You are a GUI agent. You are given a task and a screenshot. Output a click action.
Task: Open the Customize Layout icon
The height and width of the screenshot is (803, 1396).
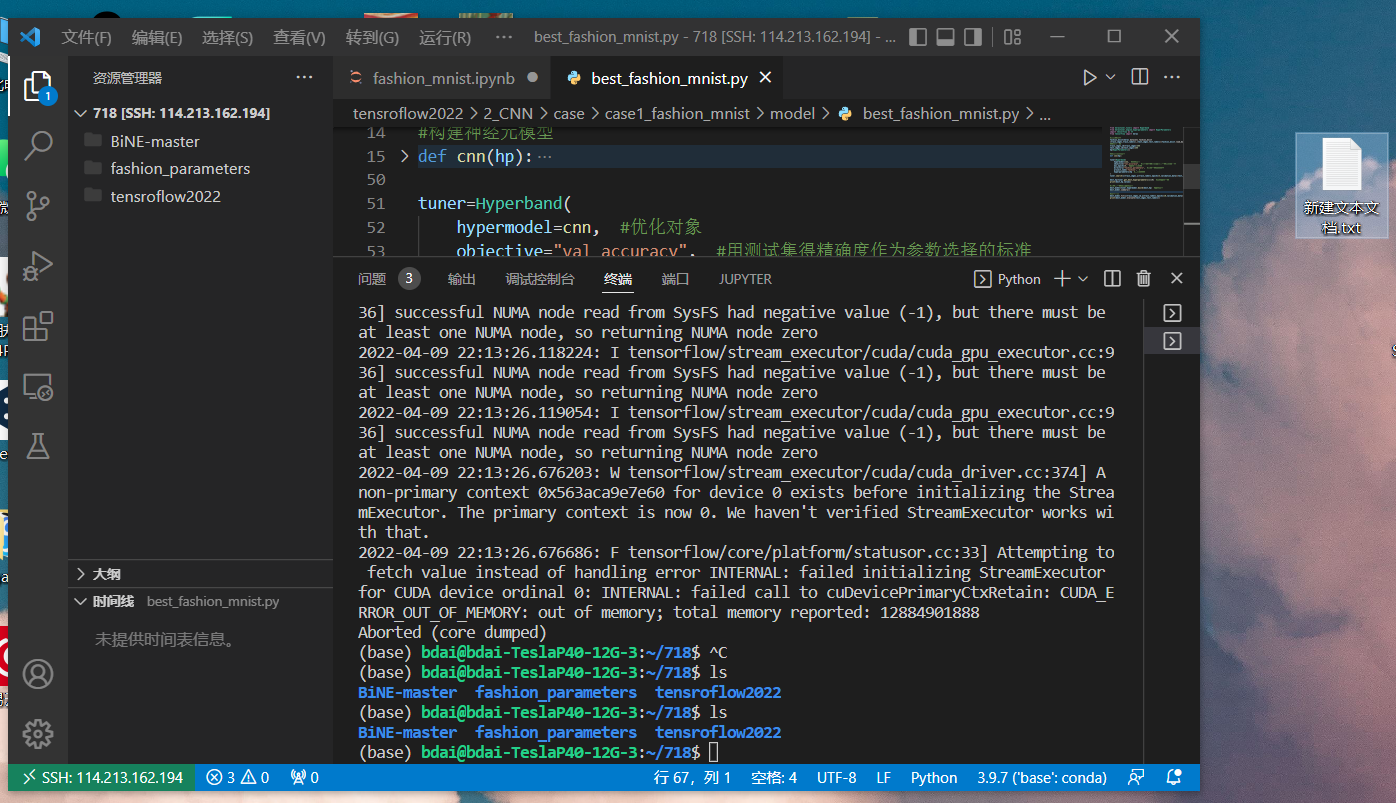pyautogui.click(x=1012, y=37)
